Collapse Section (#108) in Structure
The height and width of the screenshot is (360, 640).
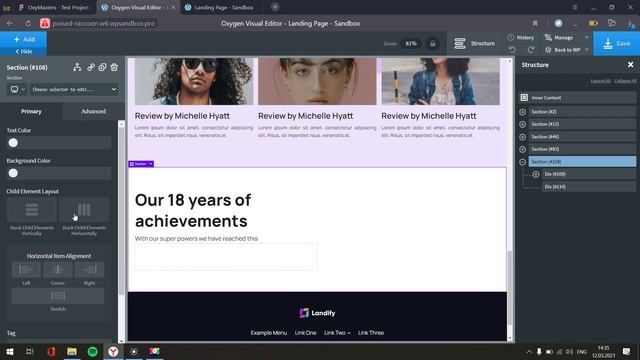tap(522, 162)
